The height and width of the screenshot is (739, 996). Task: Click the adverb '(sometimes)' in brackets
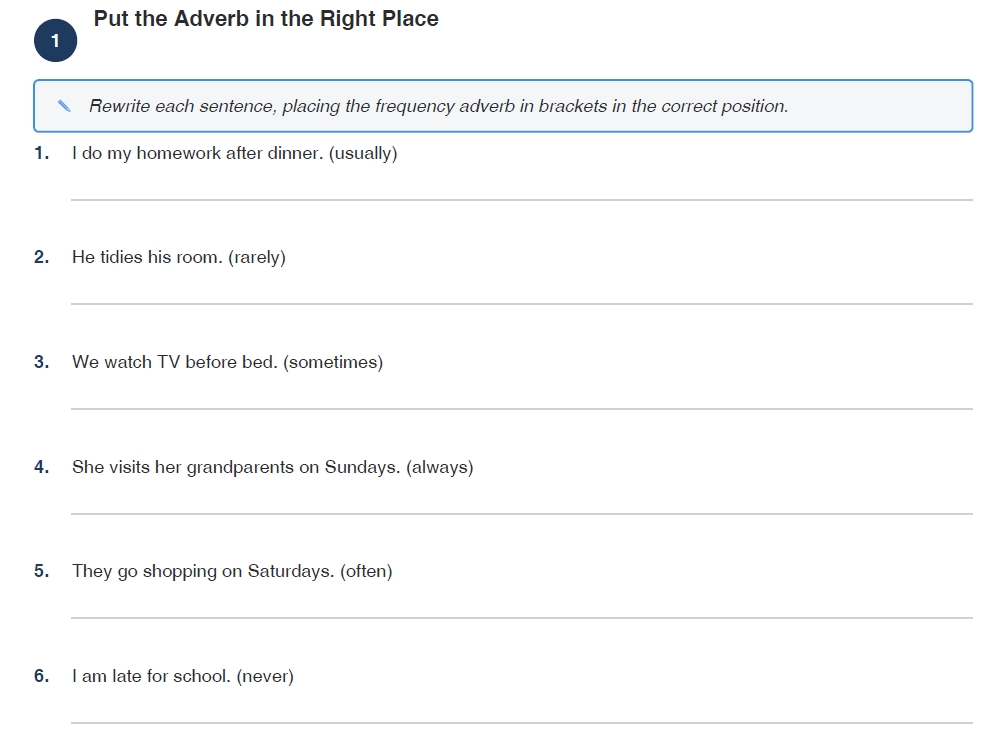(333, 362)
